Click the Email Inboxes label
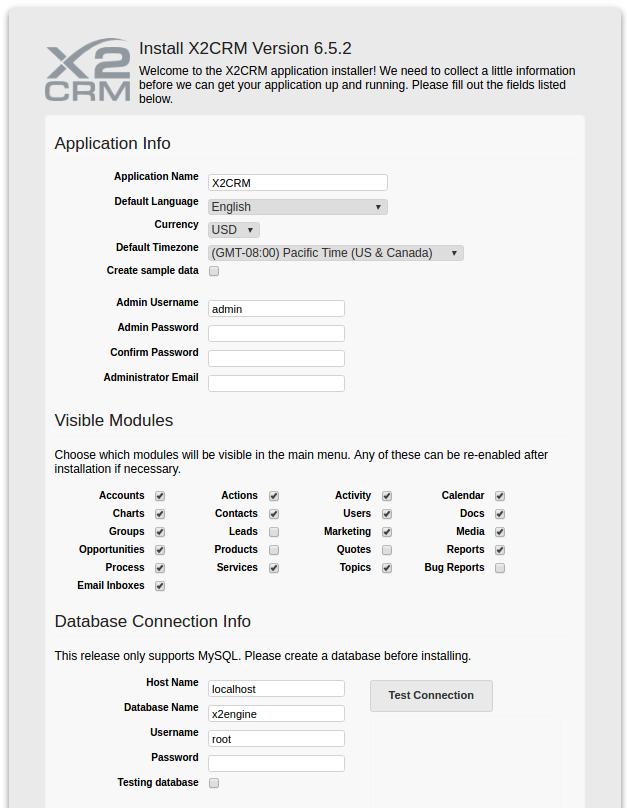The height and width of the screenshot is (808, 627). click(111, 585)
